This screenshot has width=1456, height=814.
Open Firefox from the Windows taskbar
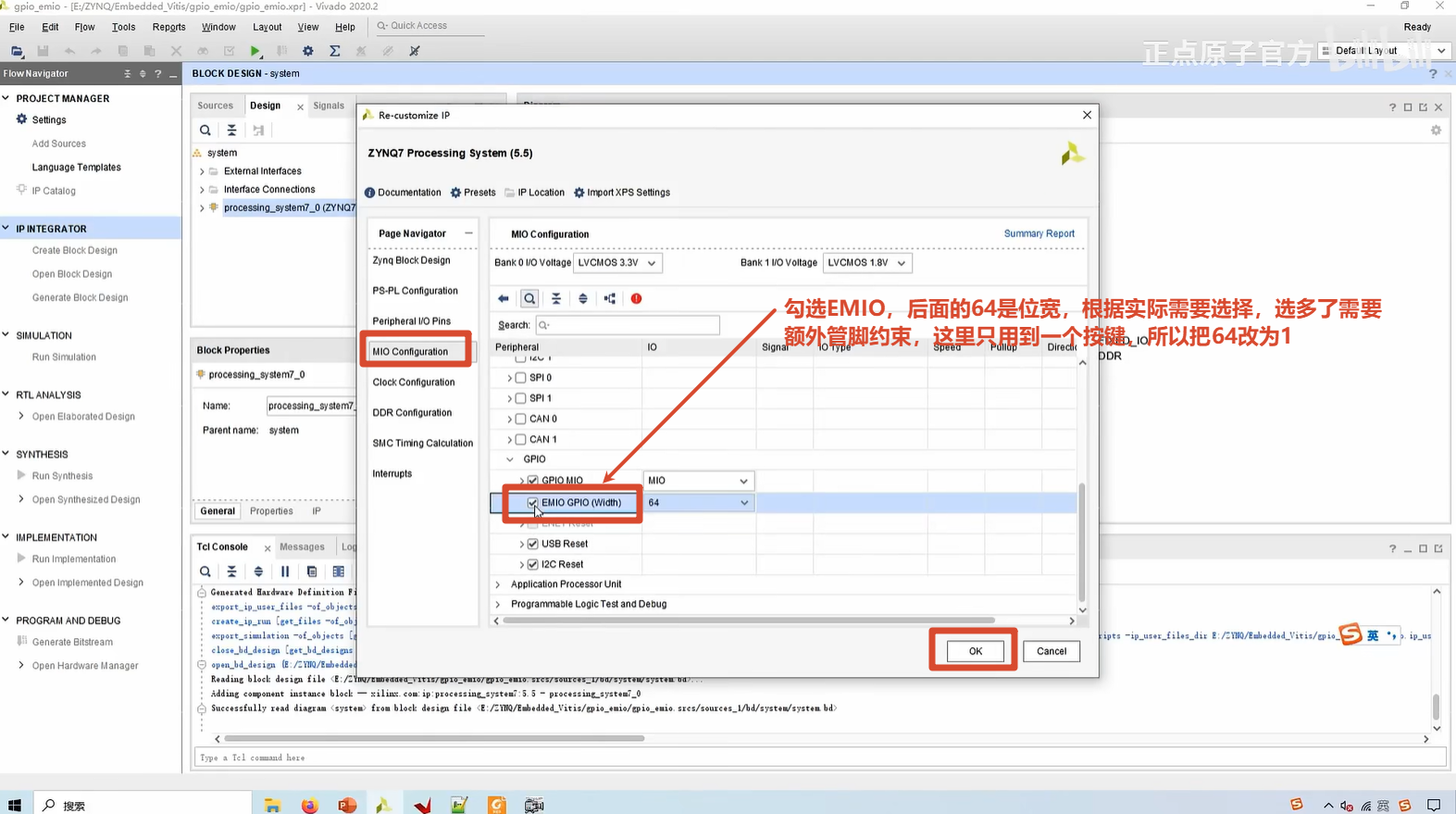point(309,805)
